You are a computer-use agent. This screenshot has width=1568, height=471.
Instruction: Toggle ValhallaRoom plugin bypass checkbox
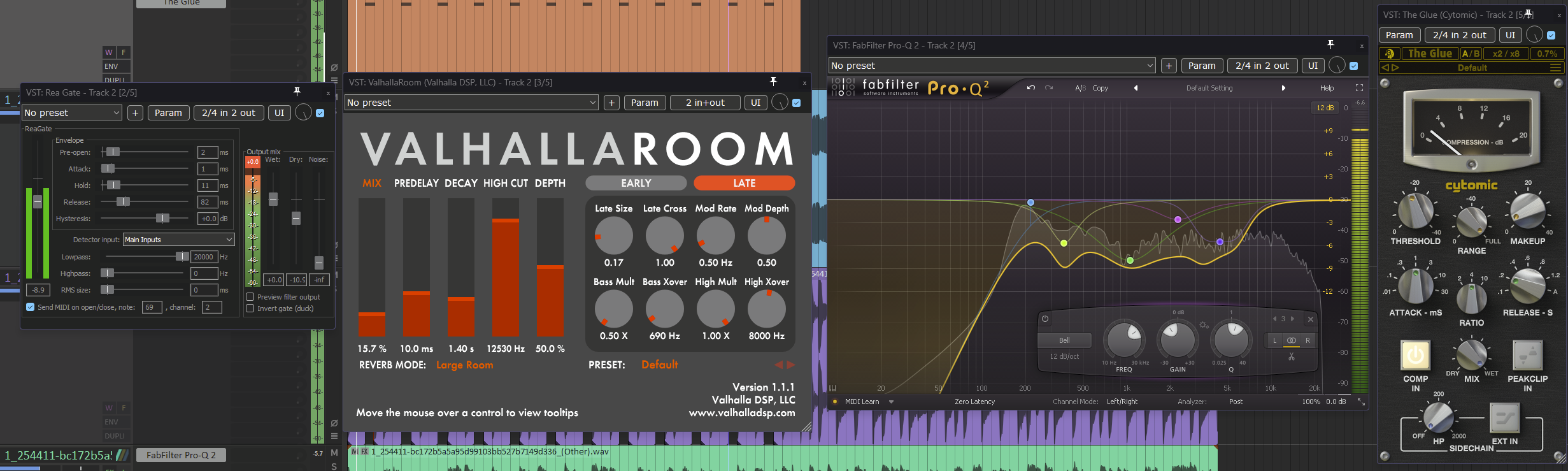coord(797,103)
